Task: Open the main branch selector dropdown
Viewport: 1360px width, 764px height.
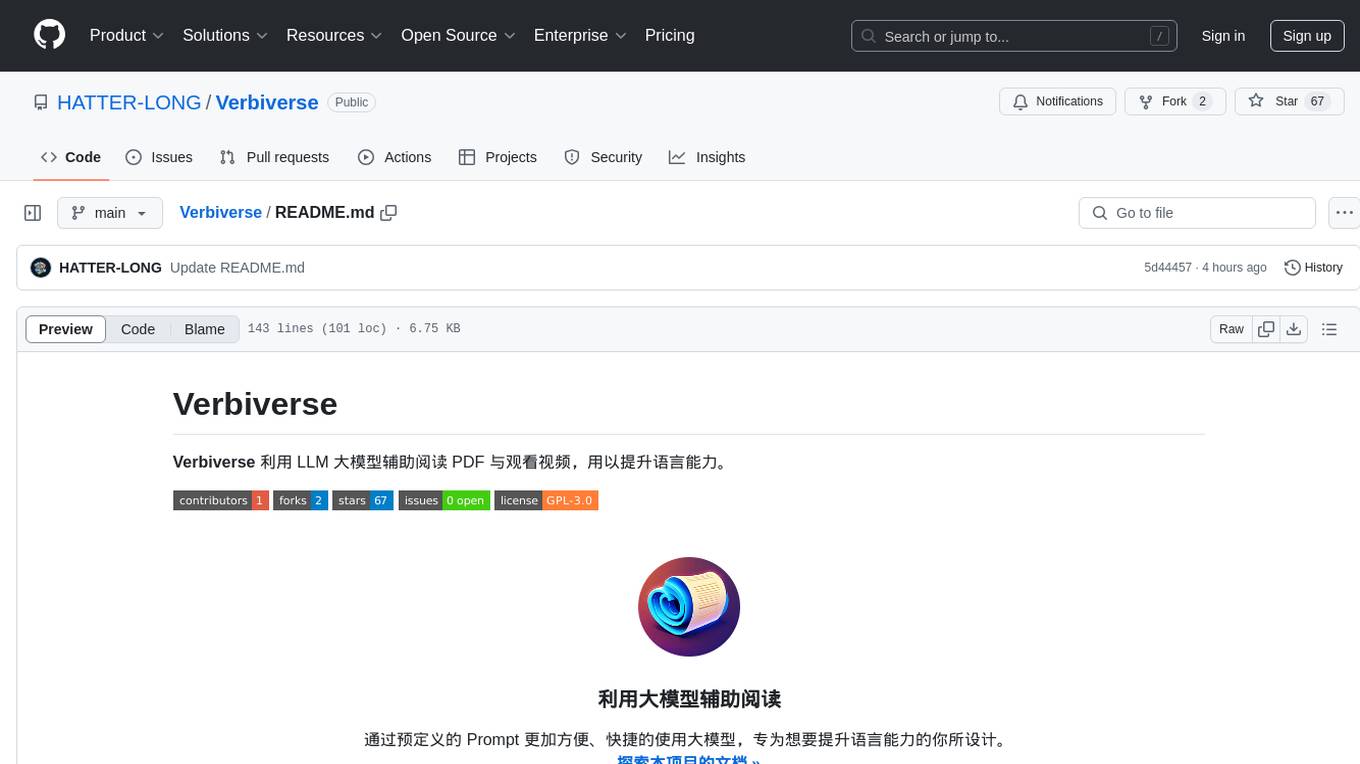Action: (x=110, y=213)
